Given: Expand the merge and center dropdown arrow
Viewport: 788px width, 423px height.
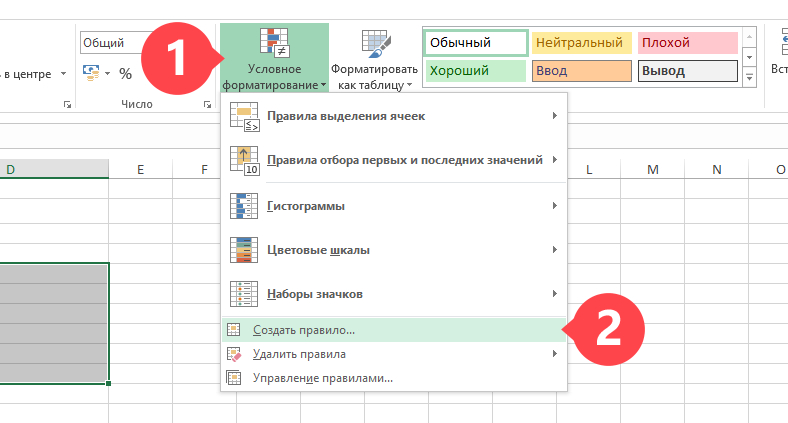Looking at the screenshot, I should [x=63, y=74].
